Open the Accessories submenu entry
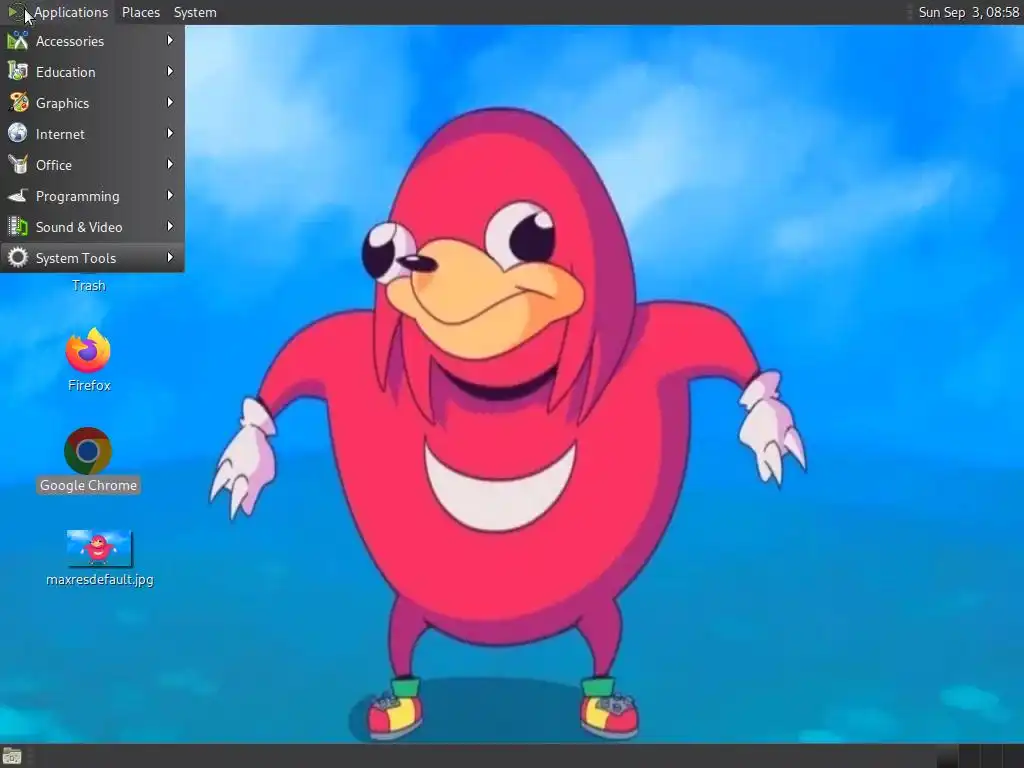The height and width of the screenshot is (768, 1024). (92, 41)
